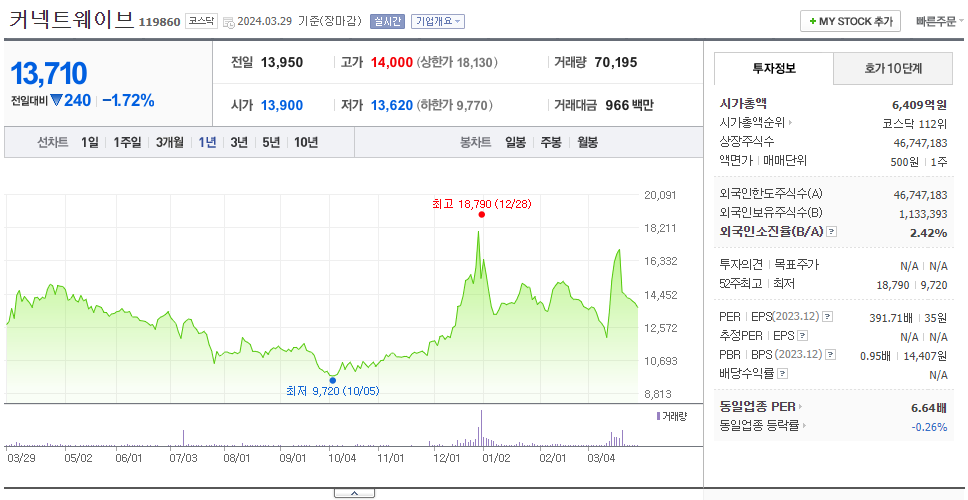
Task: Click the help icon beside 배당수익률
Action: (x=782, y=373)
